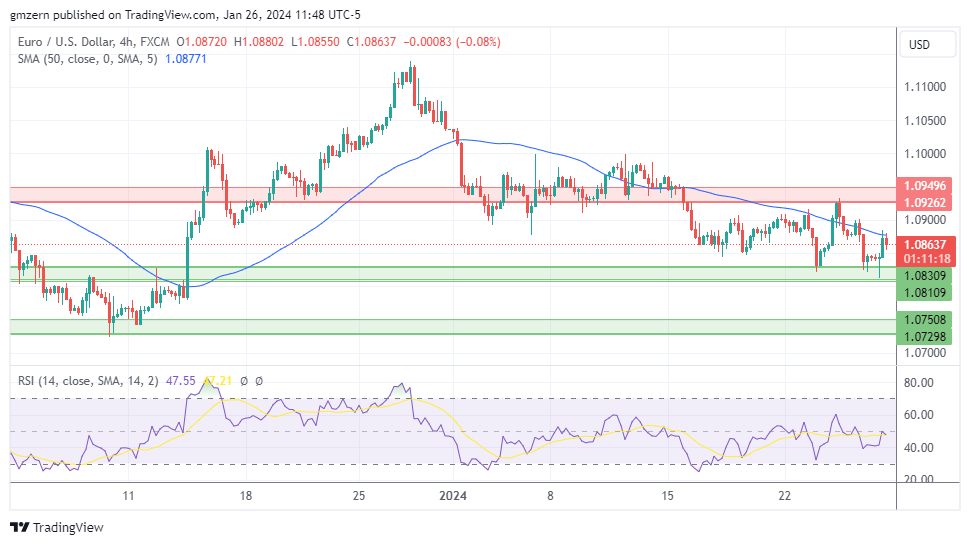970x545 pixels.
Task: Click the support price label 1.07508
Action: (925, 320)
